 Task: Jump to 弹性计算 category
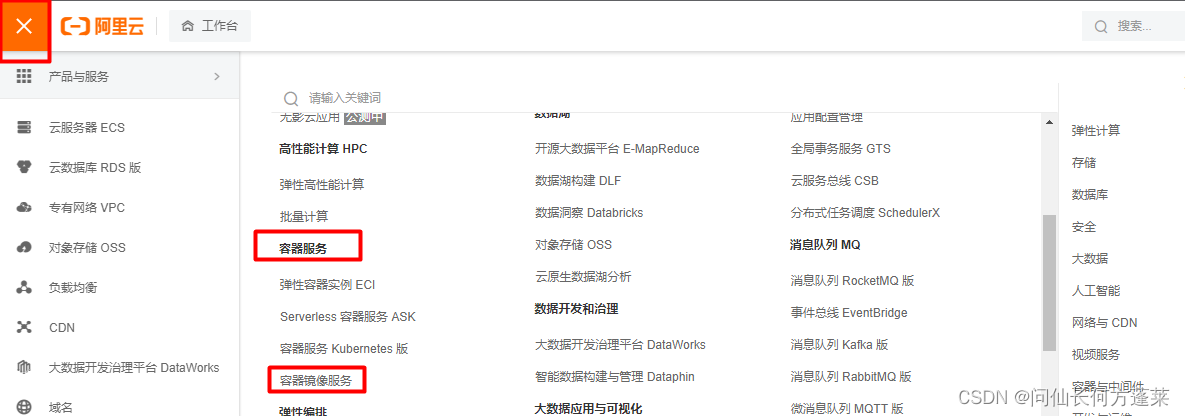[1096, 130]
